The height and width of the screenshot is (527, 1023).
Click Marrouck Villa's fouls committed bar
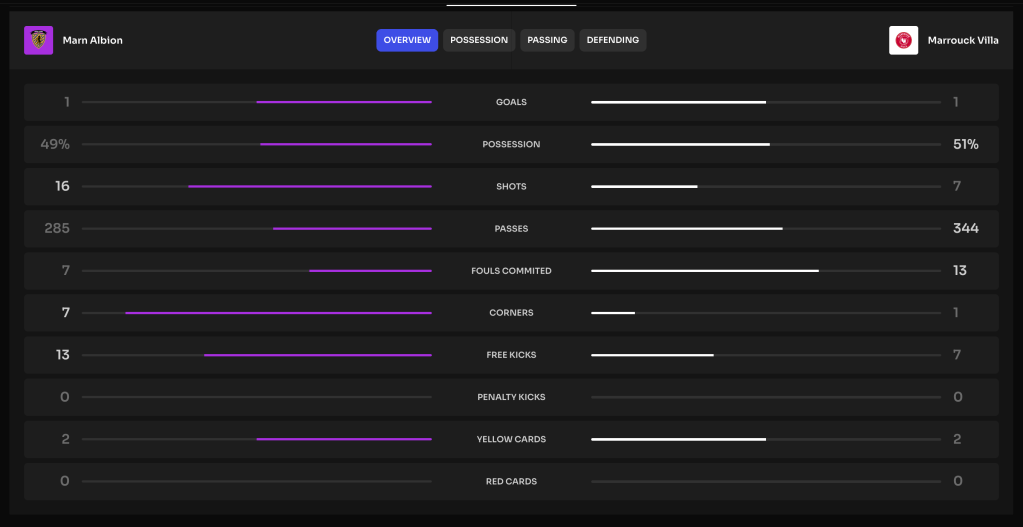tap(704, 271)
